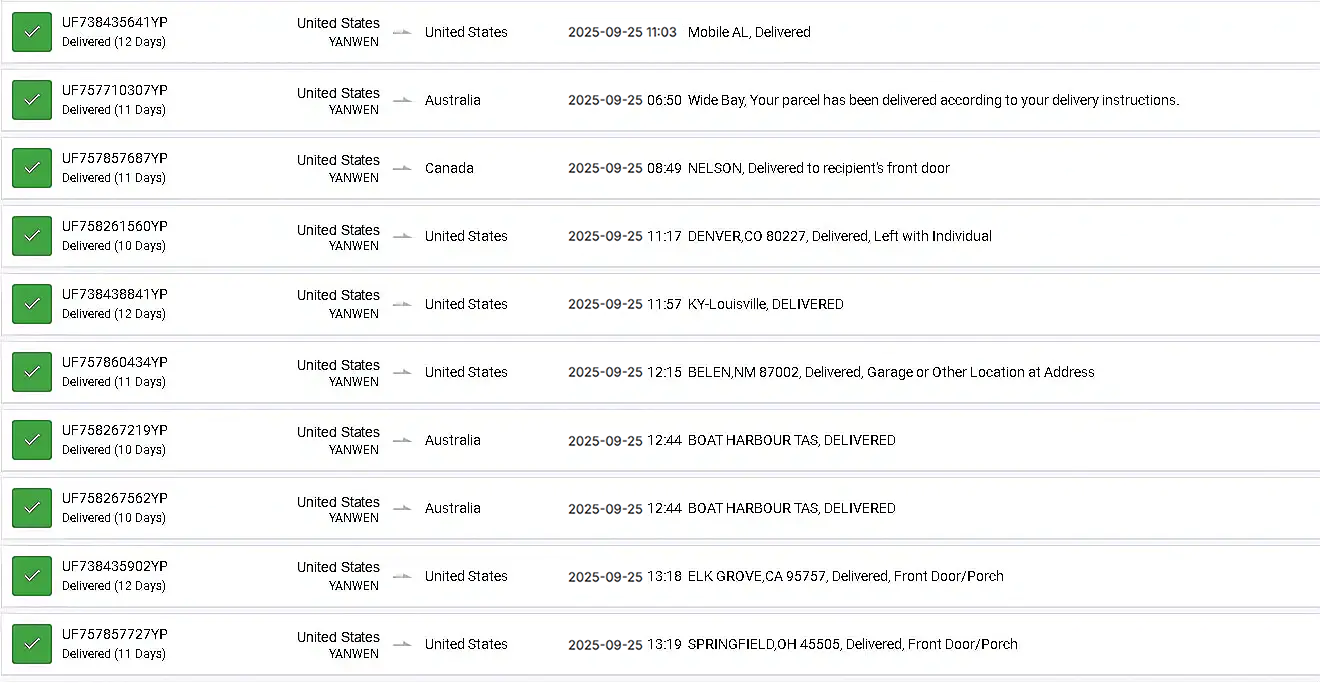Click the "Delivered (11 Days)" label under UF757857687YP
Image resolution: width=1320 pixels, height=683 pixels.
click(x=113, y=178)
